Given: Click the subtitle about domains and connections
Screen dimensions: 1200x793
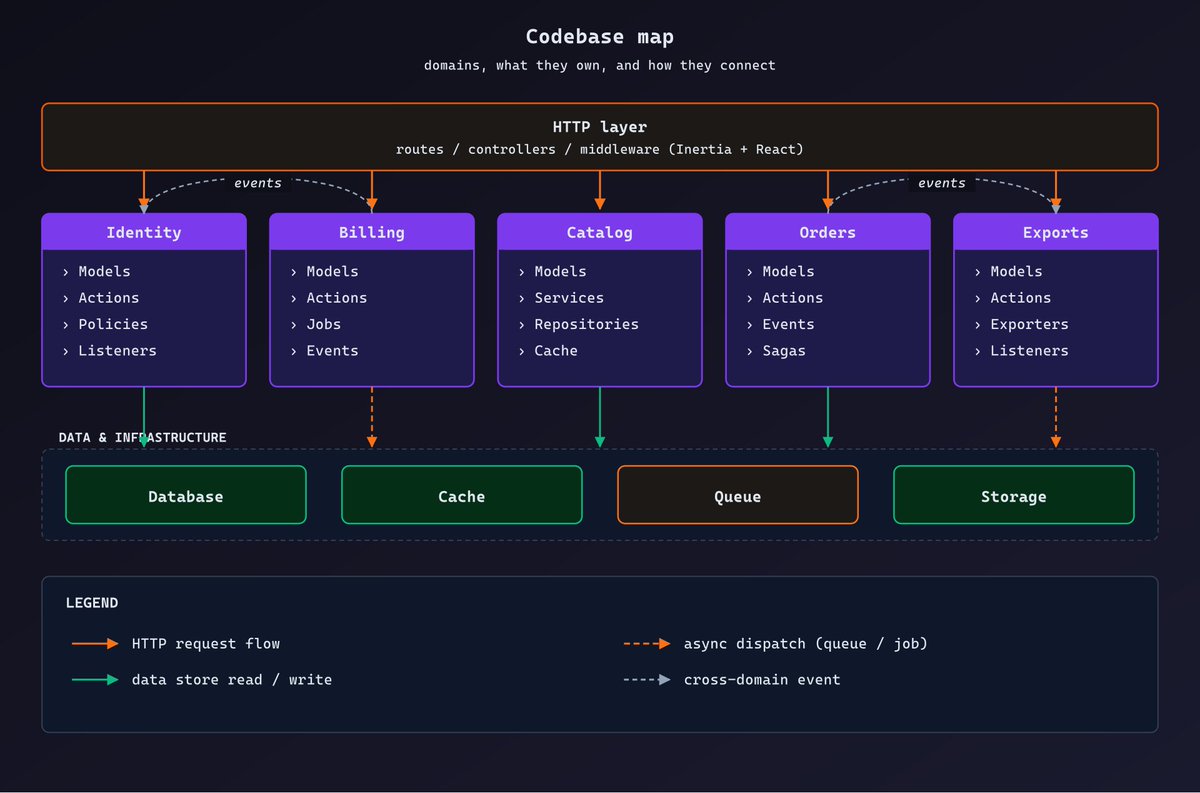Looking at the screenshot, I should click(x=600, y=65).
